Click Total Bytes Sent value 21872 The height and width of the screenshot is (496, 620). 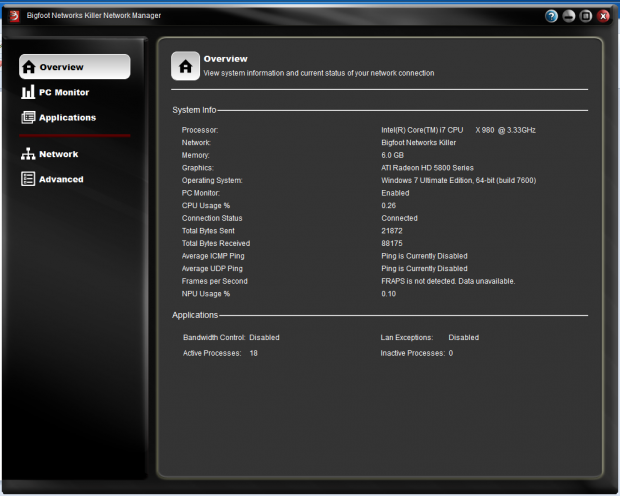pos(391,231)
